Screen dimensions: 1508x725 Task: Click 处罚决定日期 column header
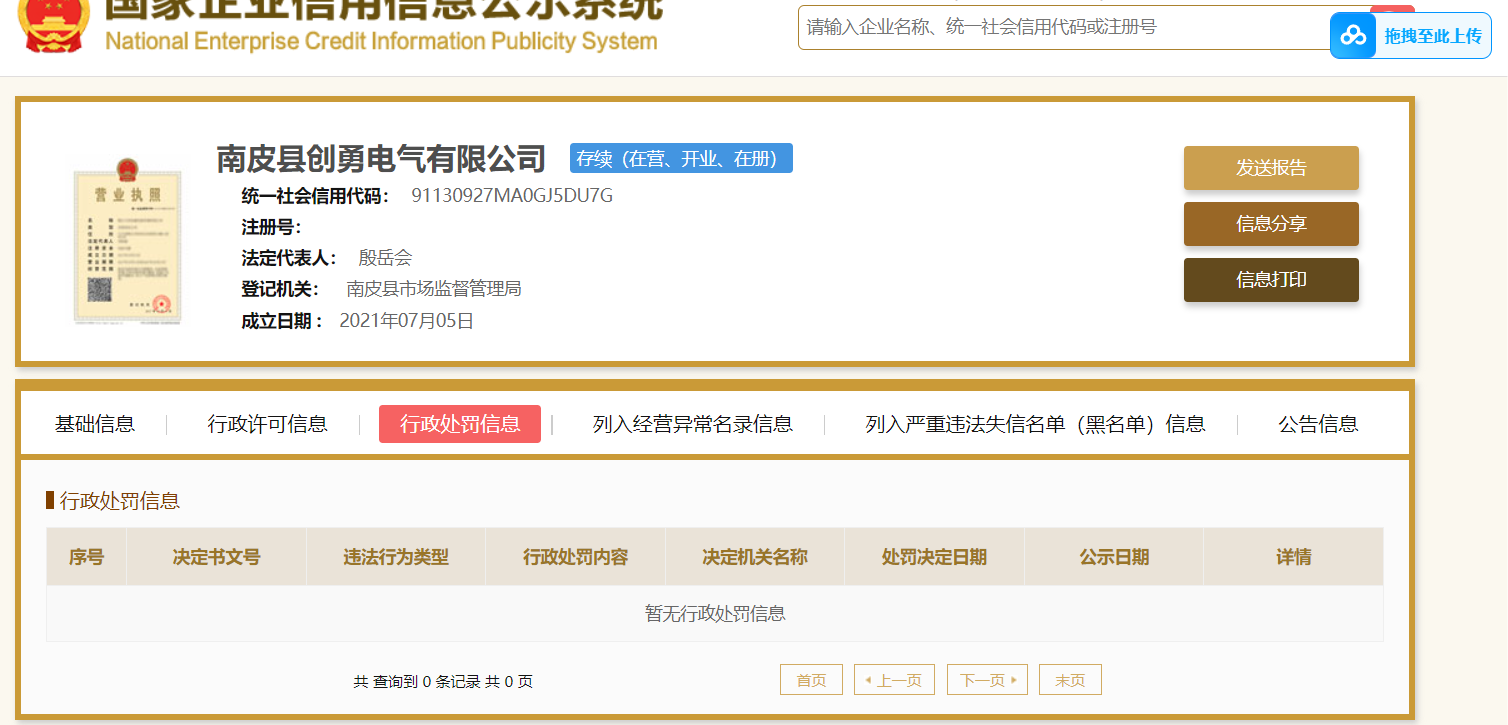[x=934, y=557]
